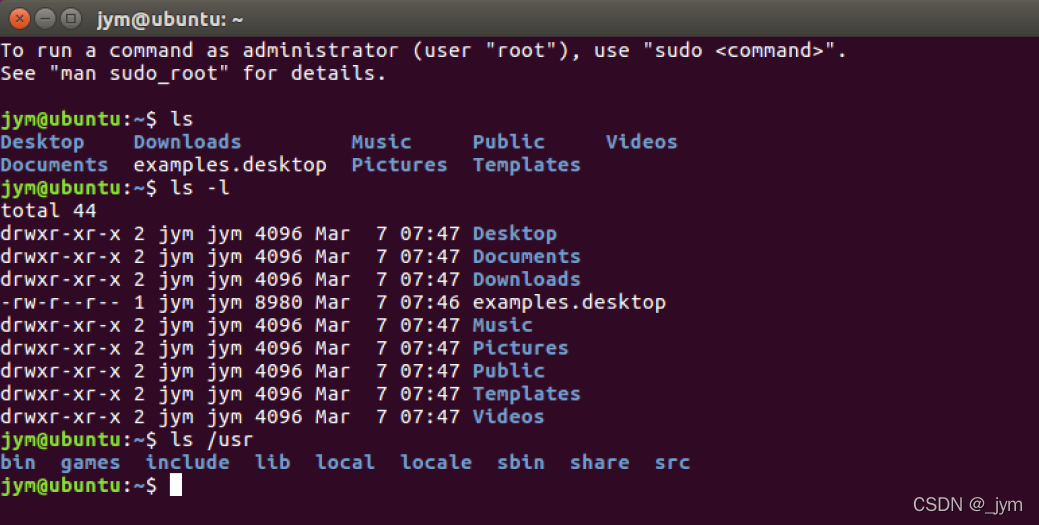
Task: Click the 'total 44' line
Action: click(48, 211)
